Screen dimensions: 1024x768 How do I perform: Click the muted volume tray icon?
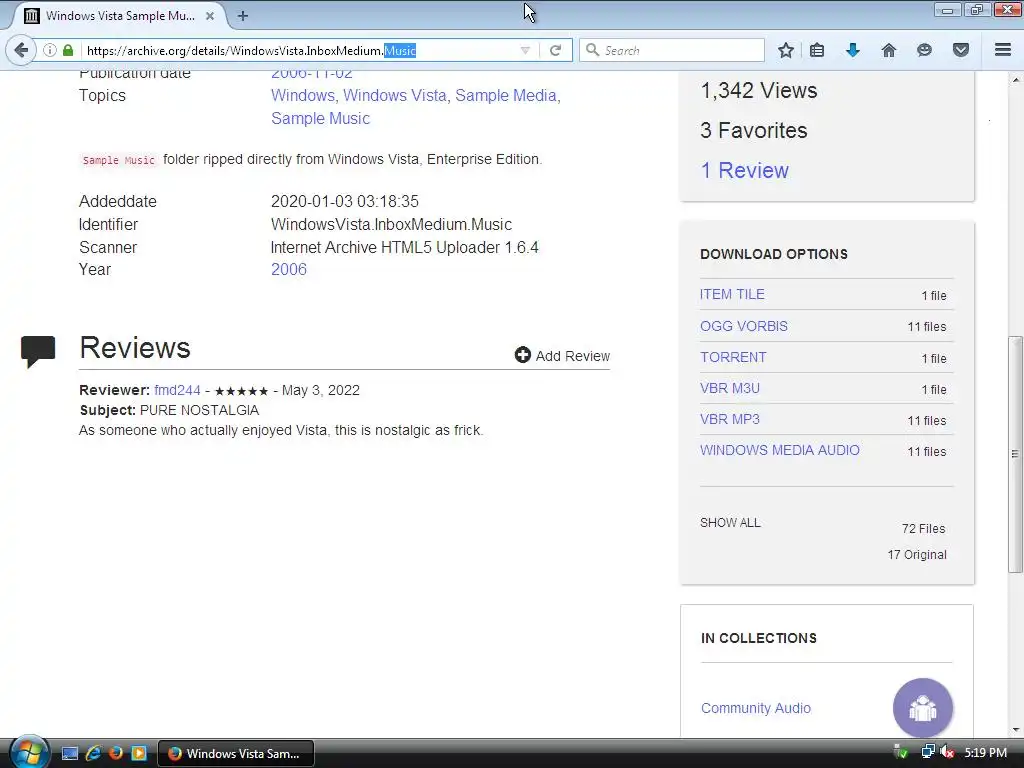coord(947,753)
